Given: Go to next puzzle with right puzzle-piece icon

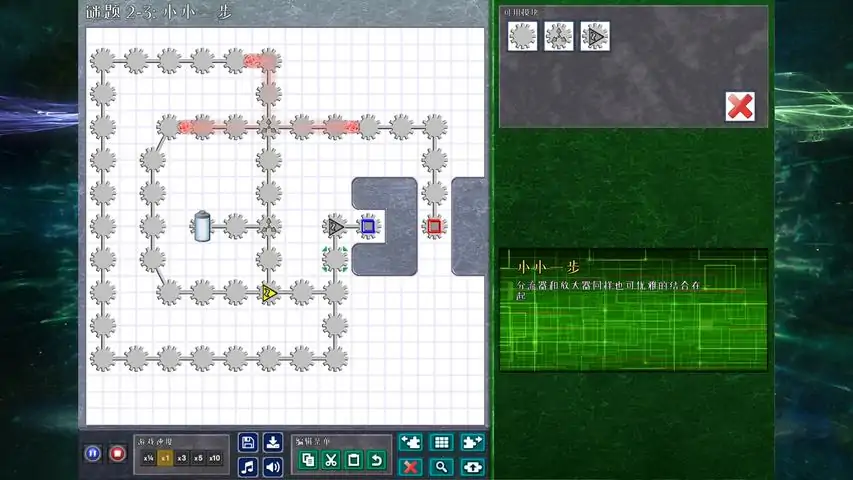Looking at the screenshot, I should [x=472, y=442].
